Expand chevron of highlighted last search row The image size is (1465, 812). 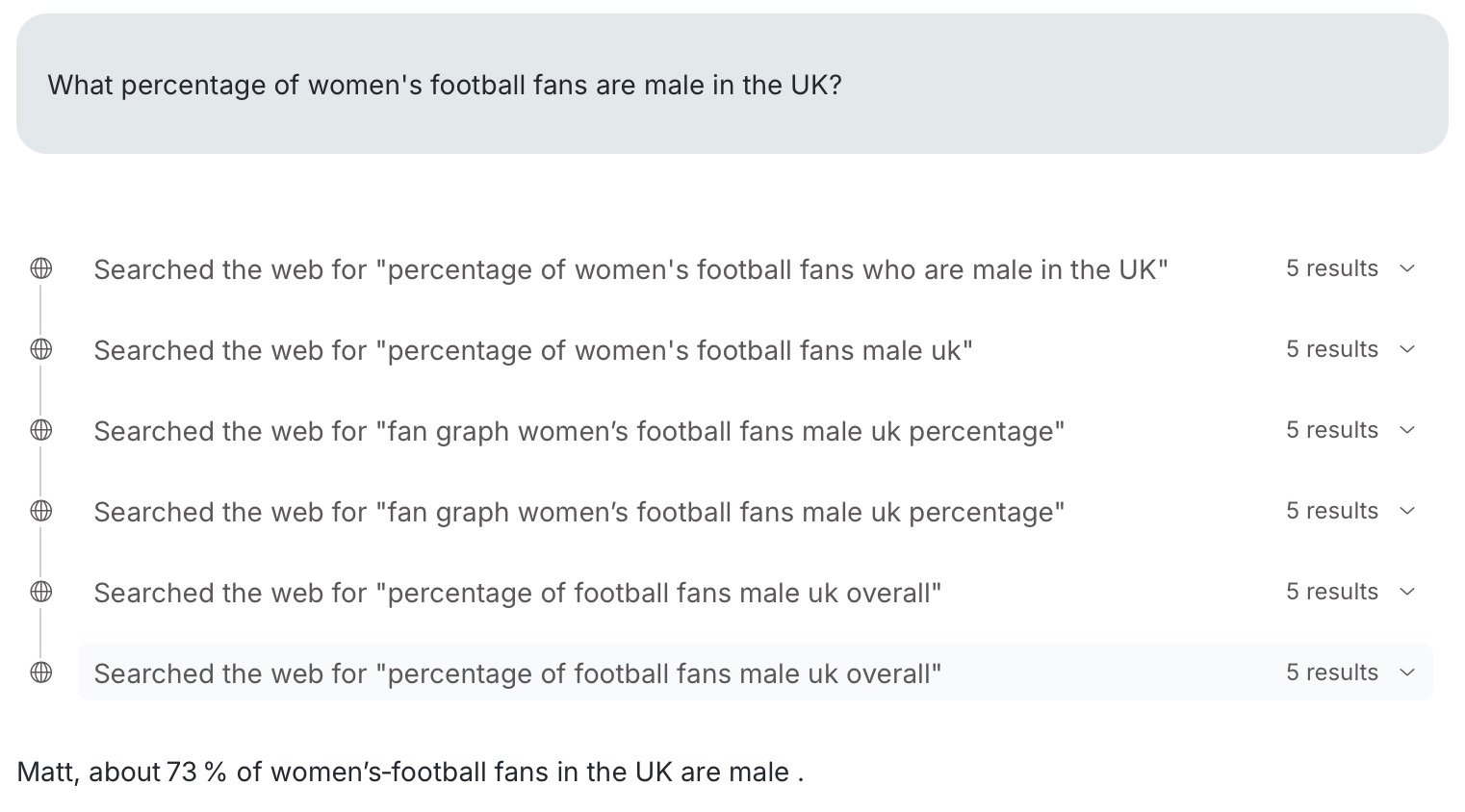click(x=1407, y=673)
